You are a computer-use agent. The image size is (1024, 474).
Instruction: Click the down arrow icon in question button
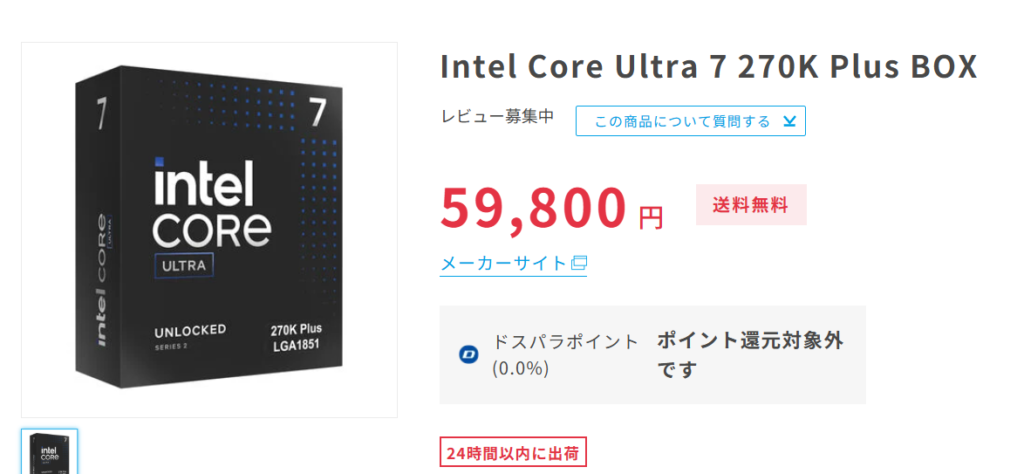pos(789,121)
